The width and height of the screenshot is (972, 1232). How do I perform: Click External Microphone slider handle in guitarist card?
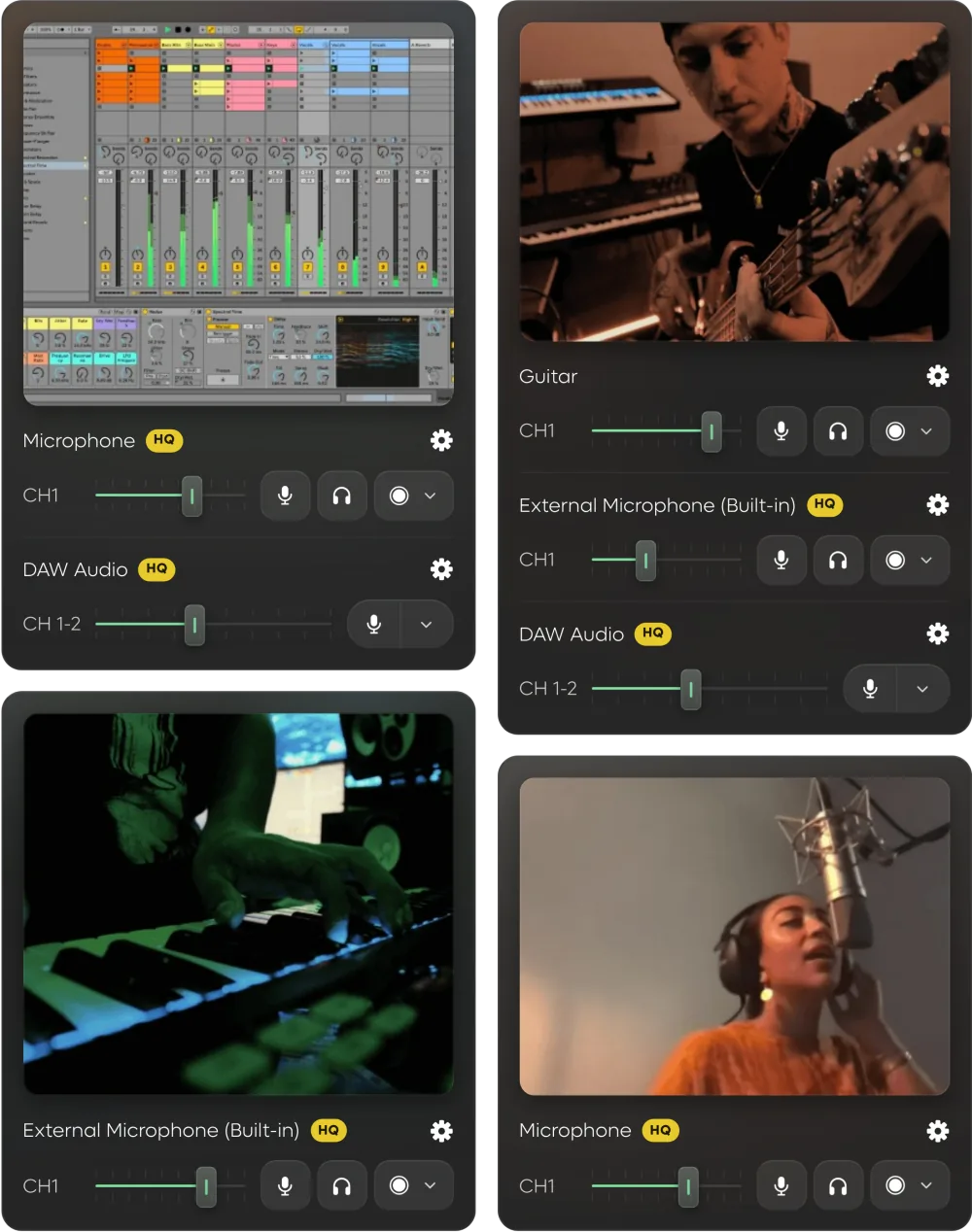point(645,560)
